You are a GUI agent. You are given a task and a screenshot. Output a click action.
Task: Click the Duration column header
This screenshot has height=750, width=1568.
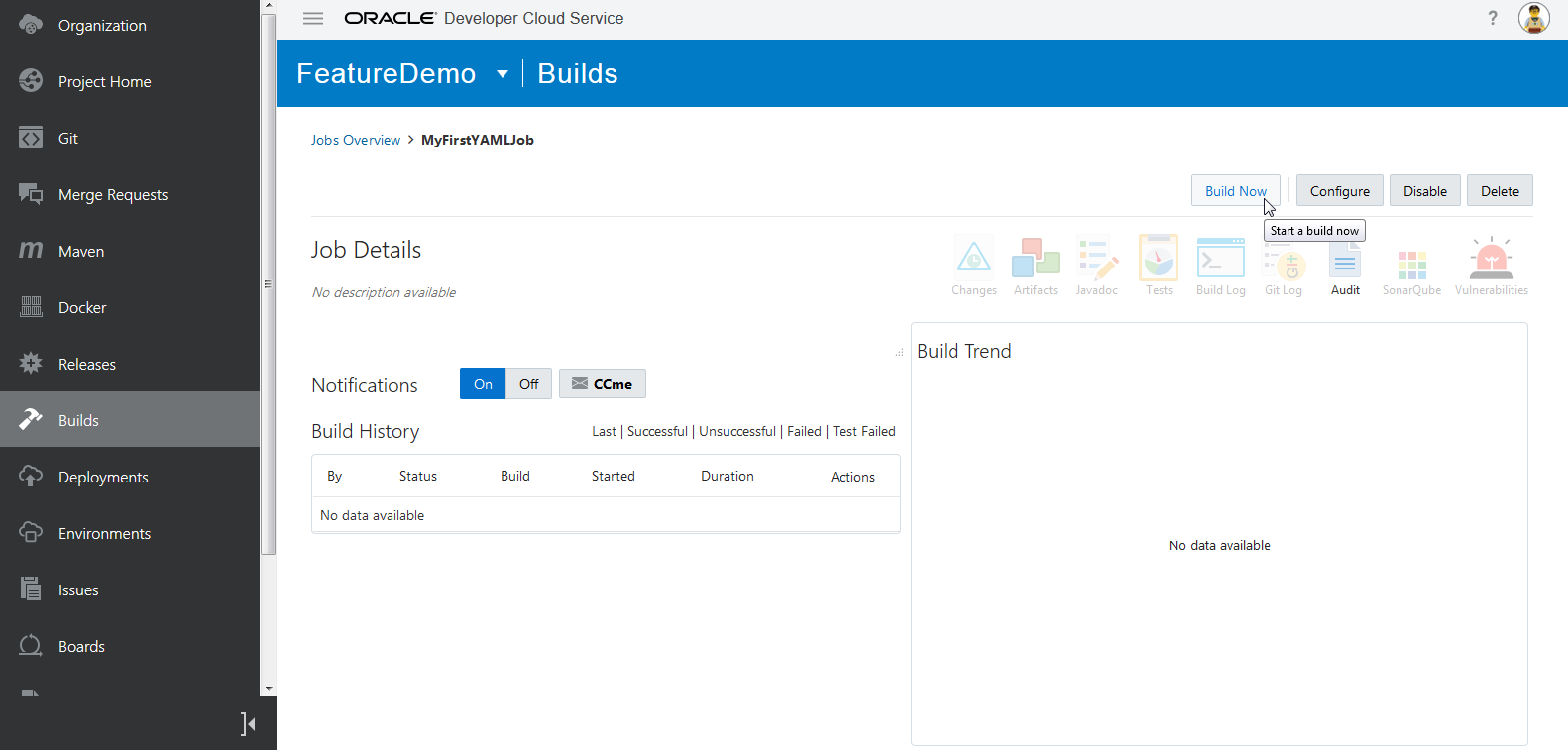coord(728,476)
